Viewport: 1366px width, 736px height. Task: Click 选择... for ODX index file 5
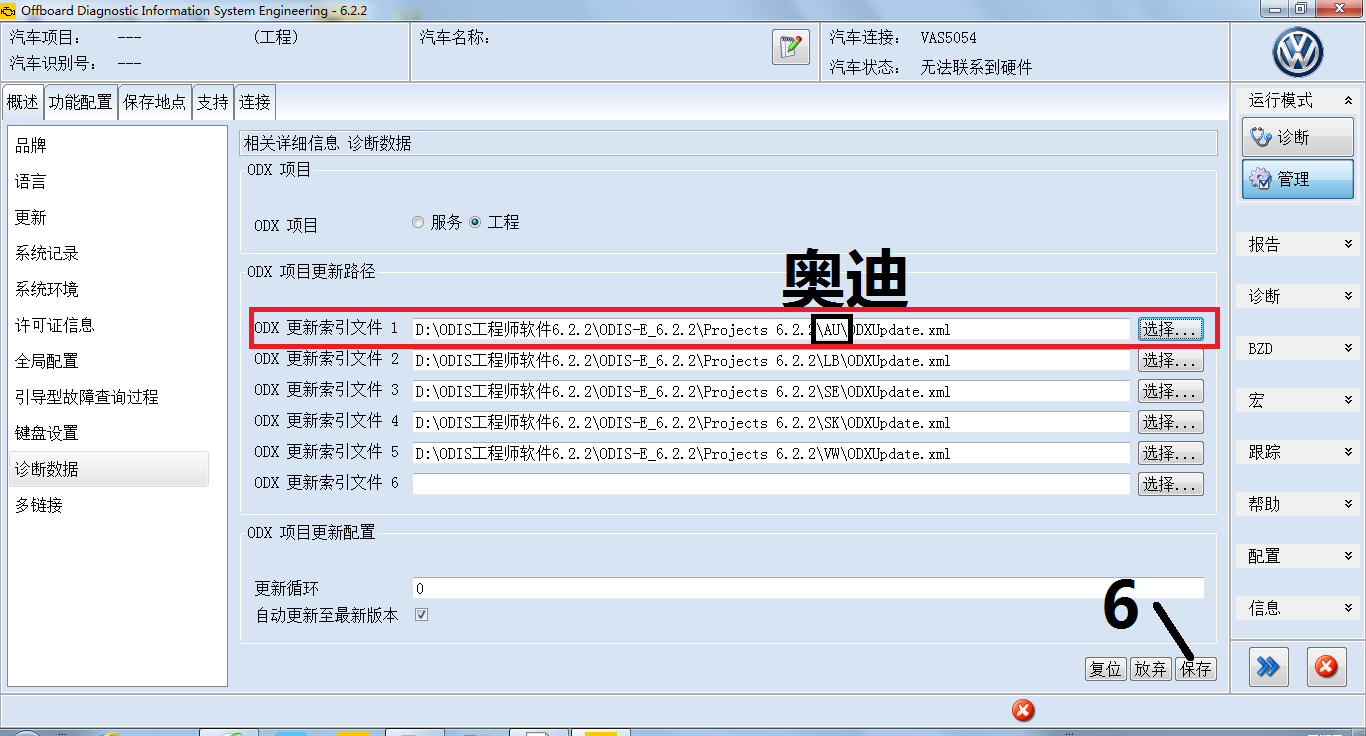point(1170,453)
